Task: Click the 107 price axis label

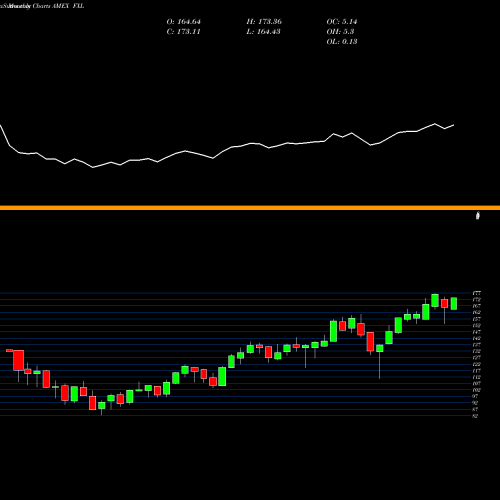Action: (477, 383)
